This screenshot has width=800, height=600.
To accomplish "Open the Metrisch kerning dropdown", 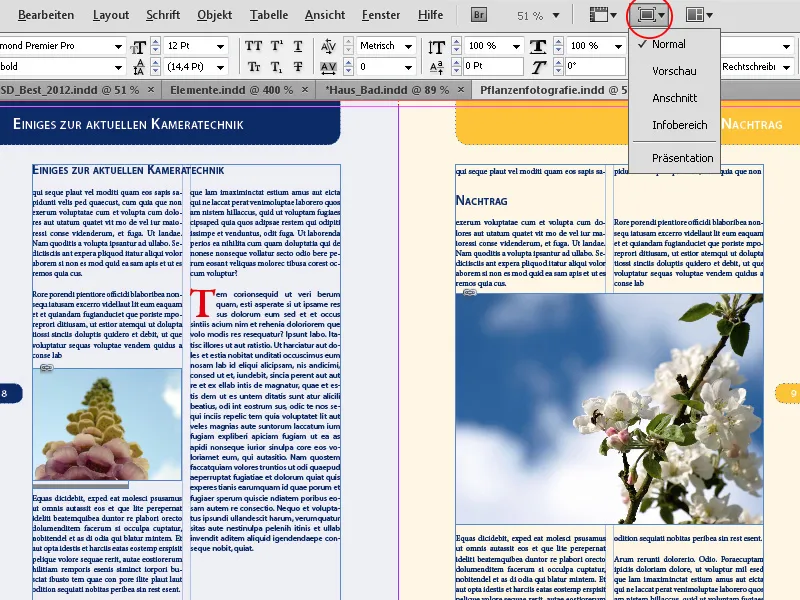I will [378, 45].
